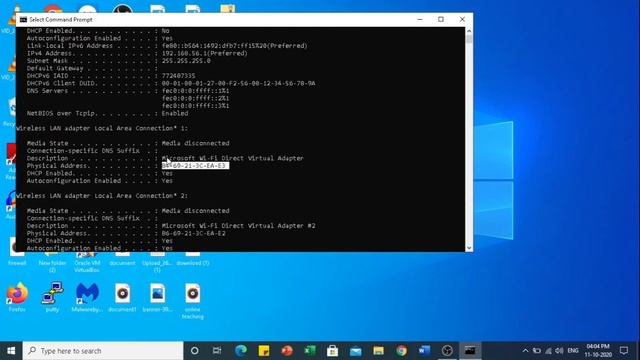640x360 pixels.
Task: Select the document1 desktop file
Action: pos(122,298)
